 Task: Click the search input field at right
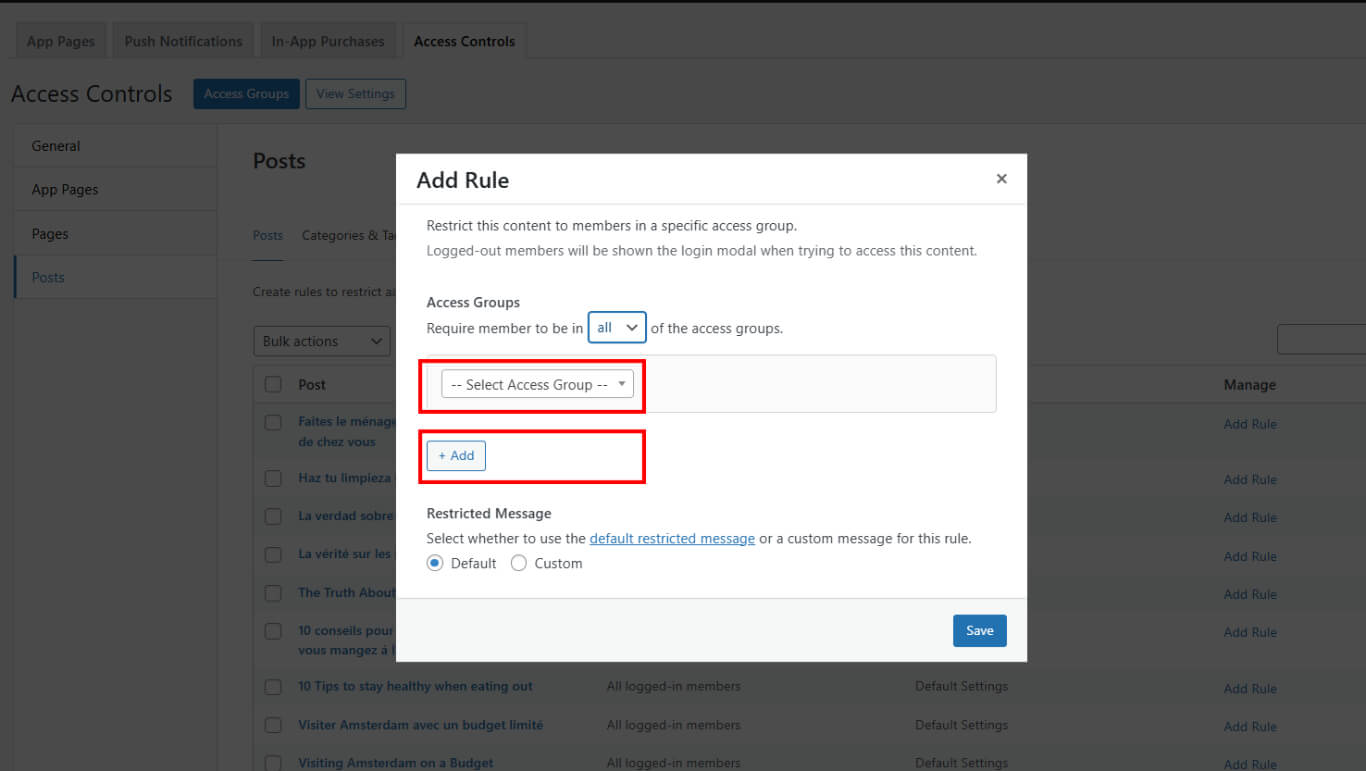(1321, 340)
